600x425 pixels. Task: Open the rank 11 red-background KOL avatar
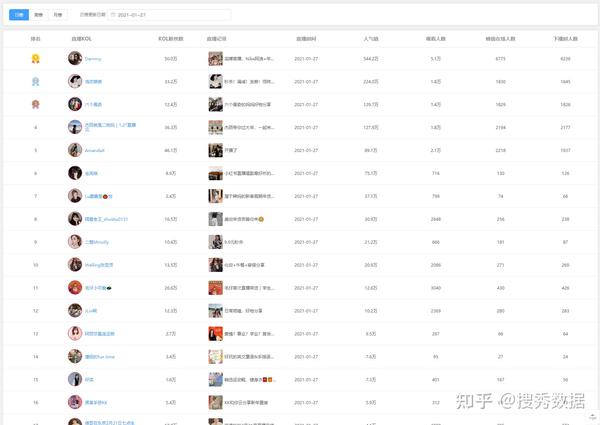tap(75, 288)
